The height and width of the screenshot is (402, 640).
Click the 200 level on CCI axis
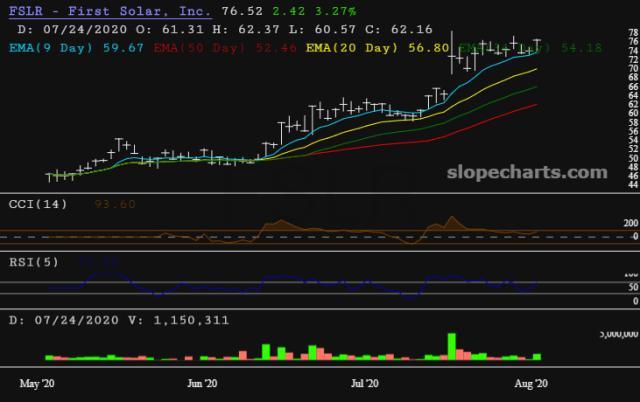630,223
